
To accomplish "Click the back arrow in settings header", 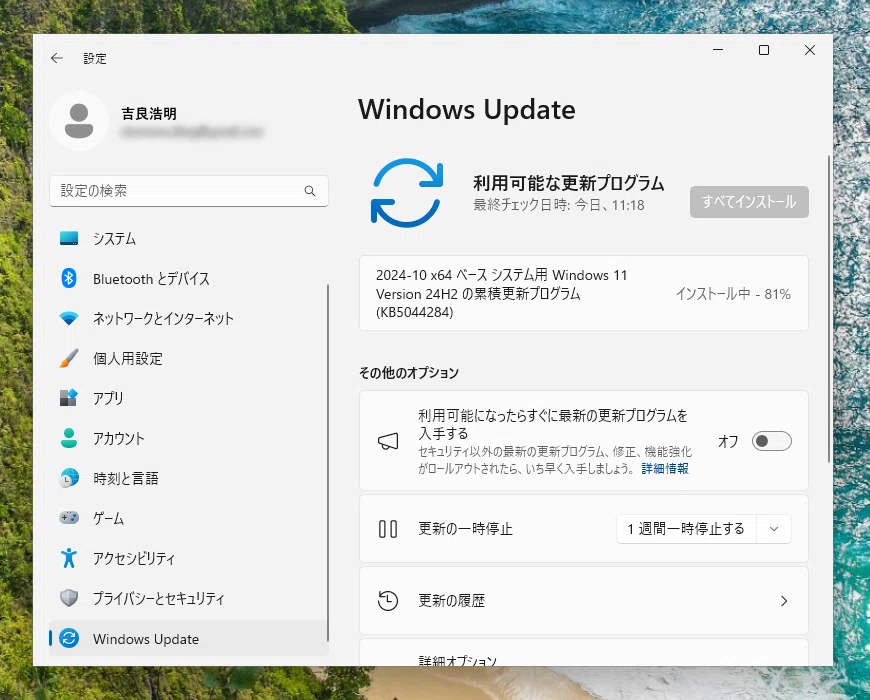I will (57, 58).
